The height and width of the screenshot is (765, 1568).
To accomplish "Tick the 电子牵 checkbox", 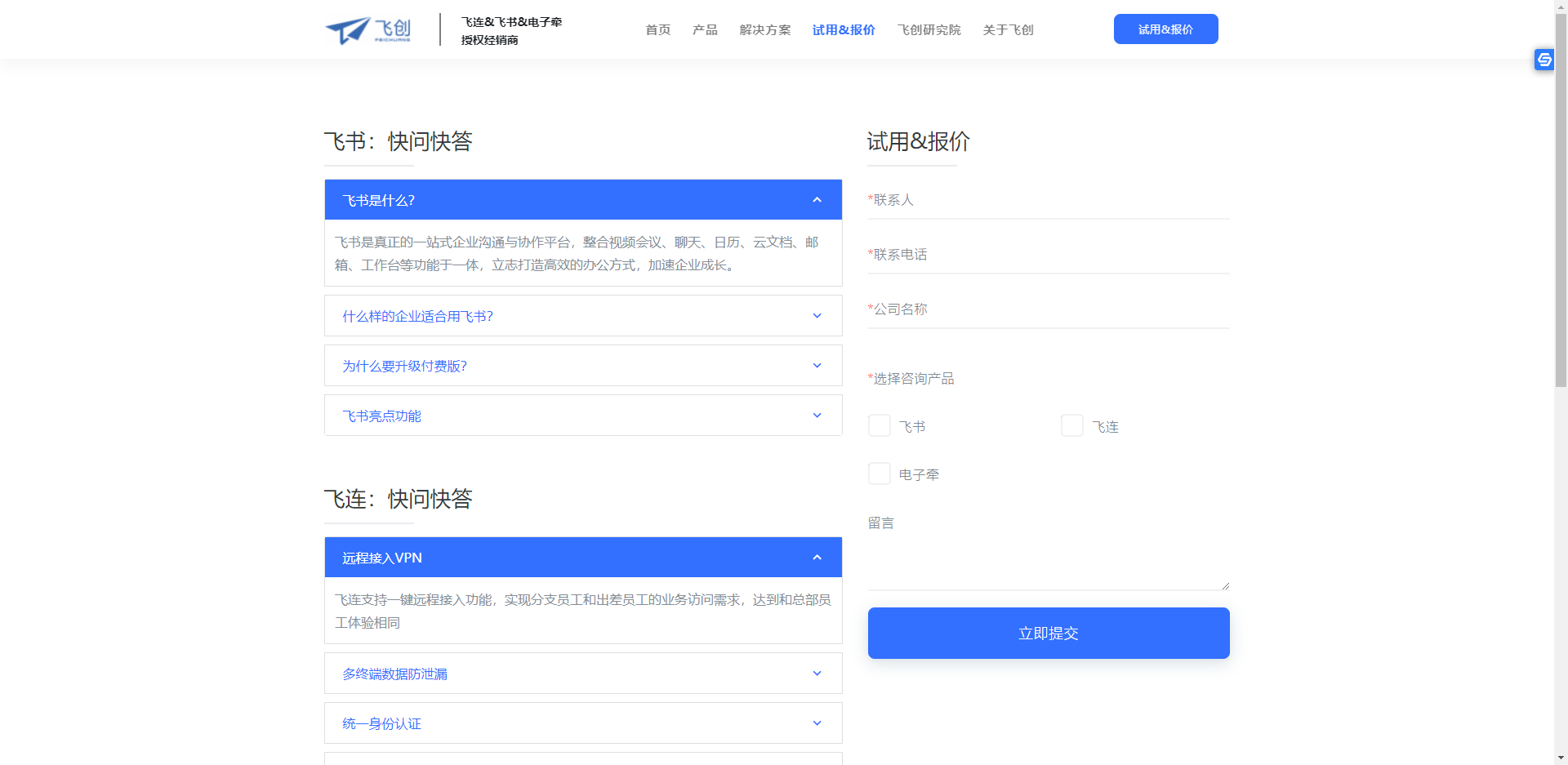I will click(880, 474).
